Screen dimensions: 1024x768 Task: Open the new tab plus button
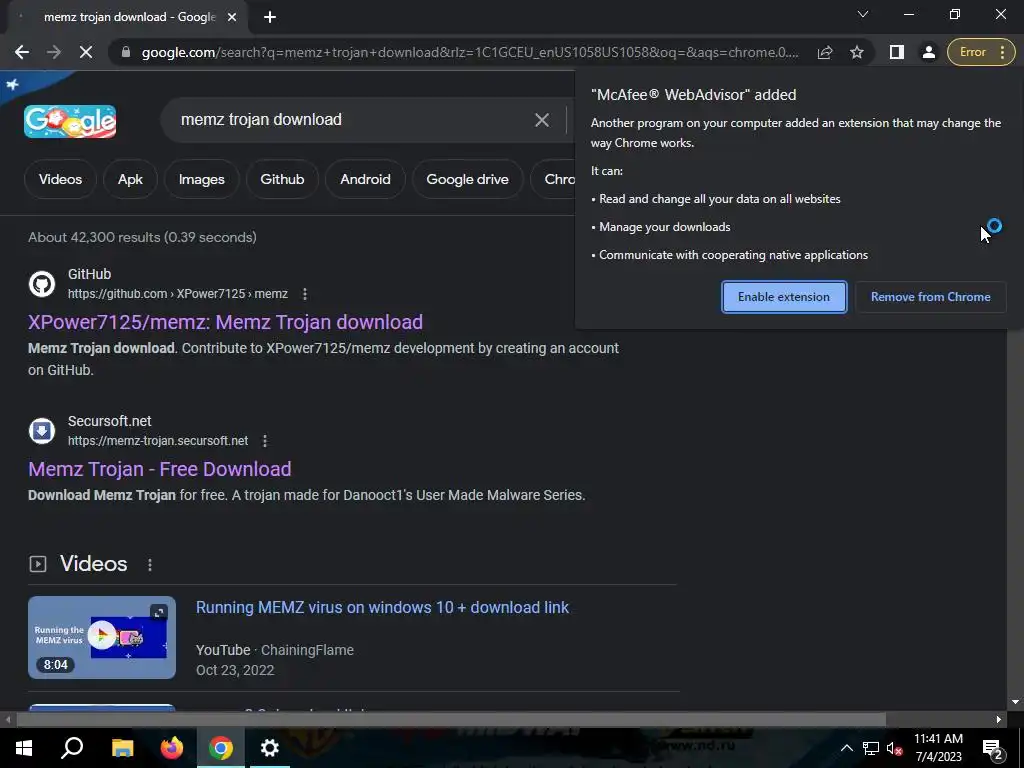tap(270, 18)
